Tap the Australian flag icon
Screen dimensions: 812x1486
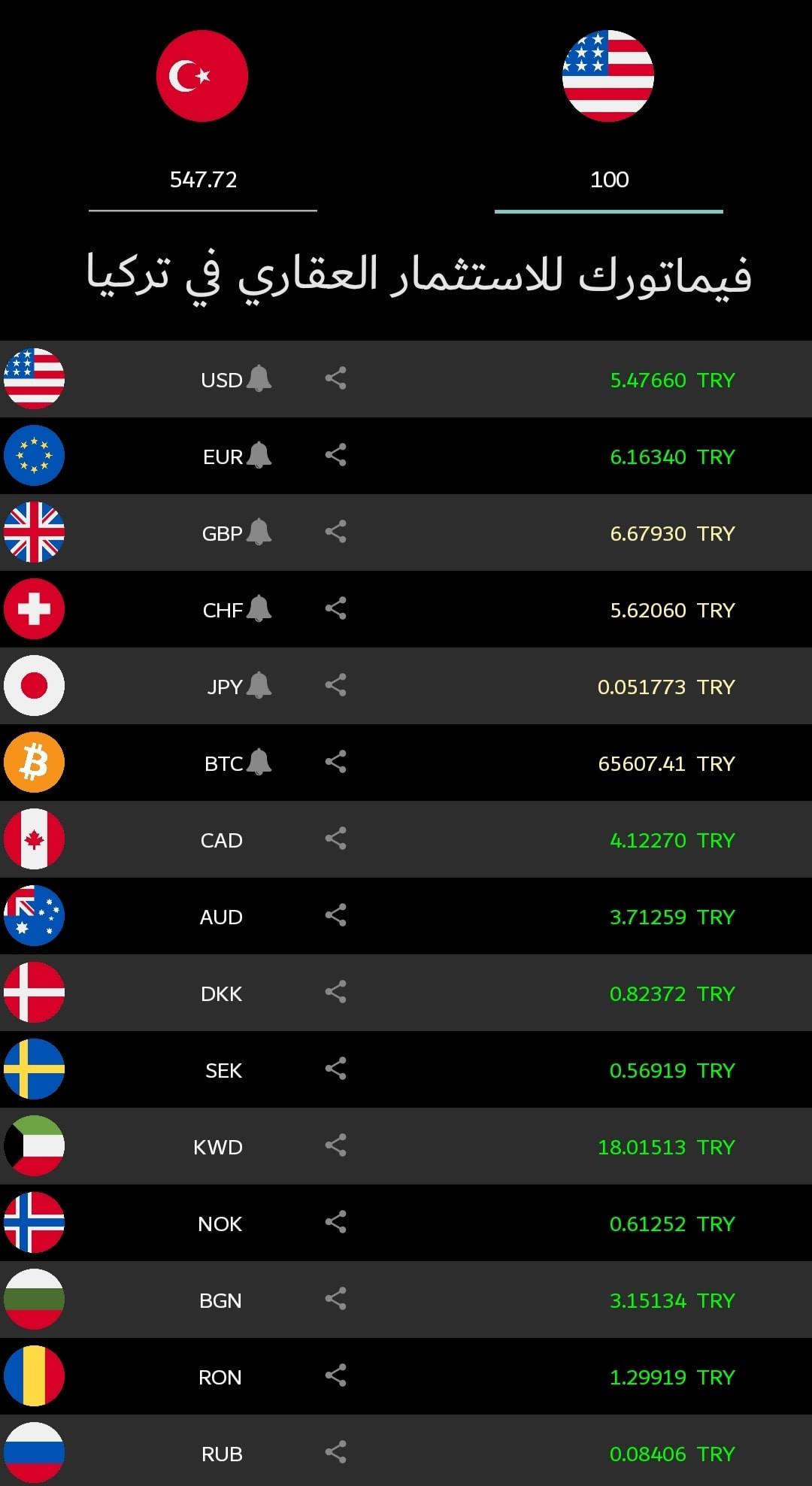[x=34, y=916]
